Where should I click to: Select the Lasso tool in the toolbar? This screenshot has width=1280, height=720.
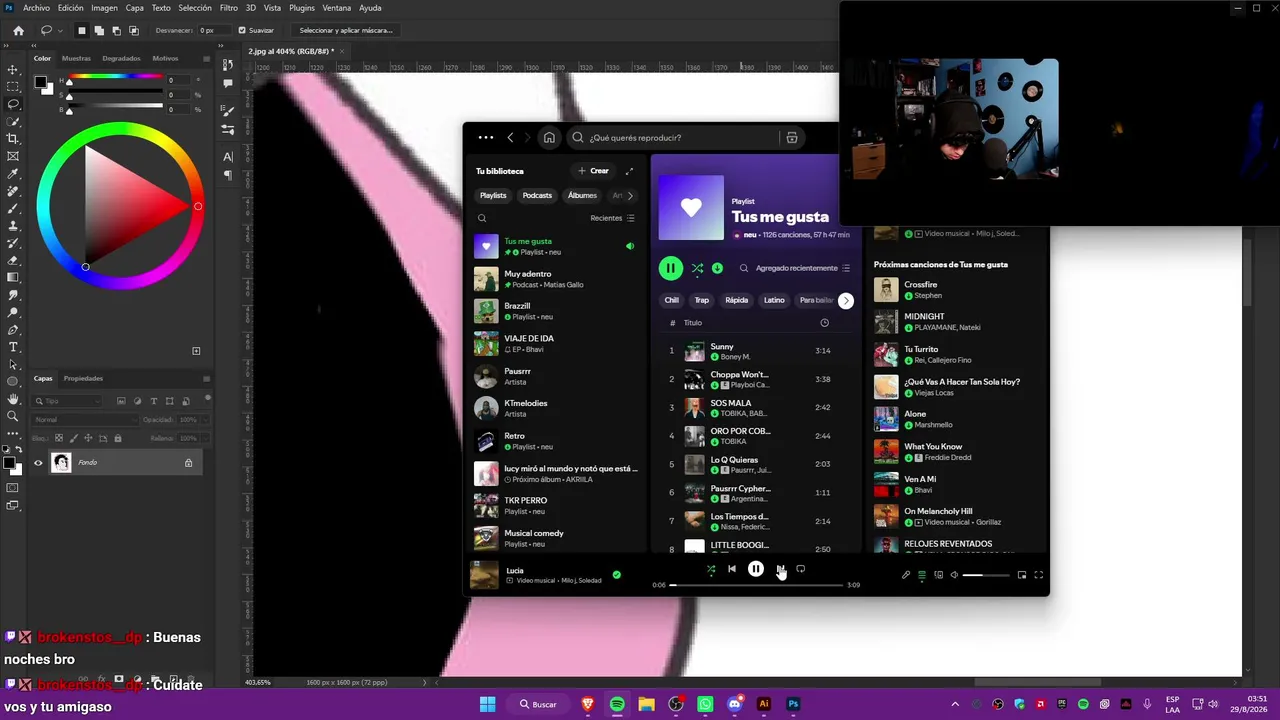pyautogui.click(x=13, y=104)
